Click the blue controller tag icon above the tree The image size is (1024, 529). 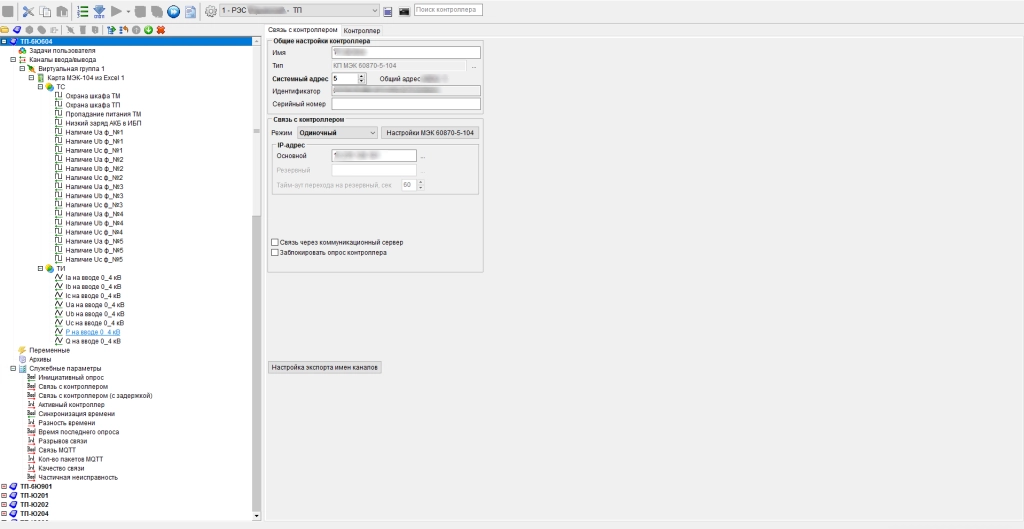pos(17,30)
